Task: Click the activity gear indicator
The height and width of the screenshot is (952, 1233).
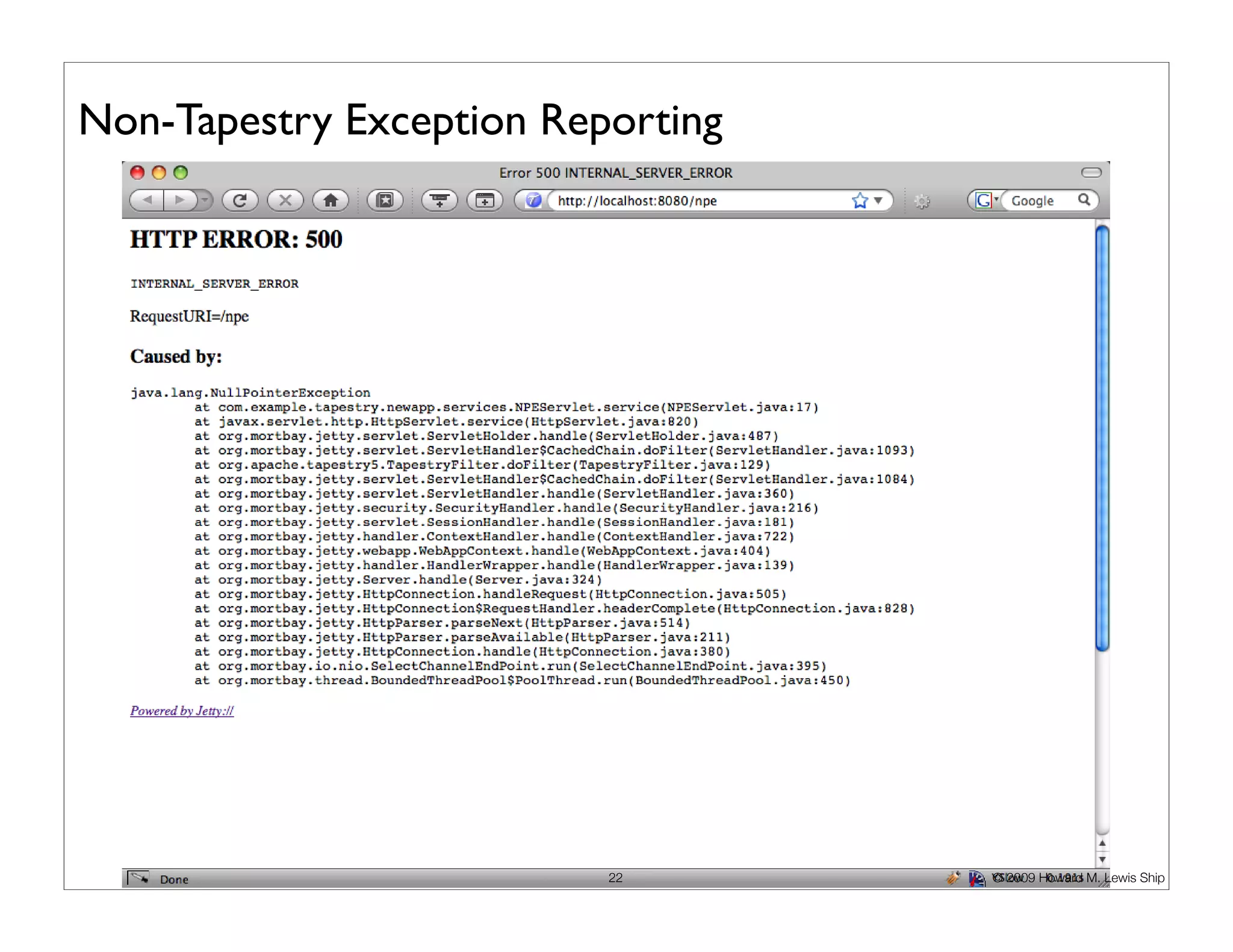Action: (922, 201)
